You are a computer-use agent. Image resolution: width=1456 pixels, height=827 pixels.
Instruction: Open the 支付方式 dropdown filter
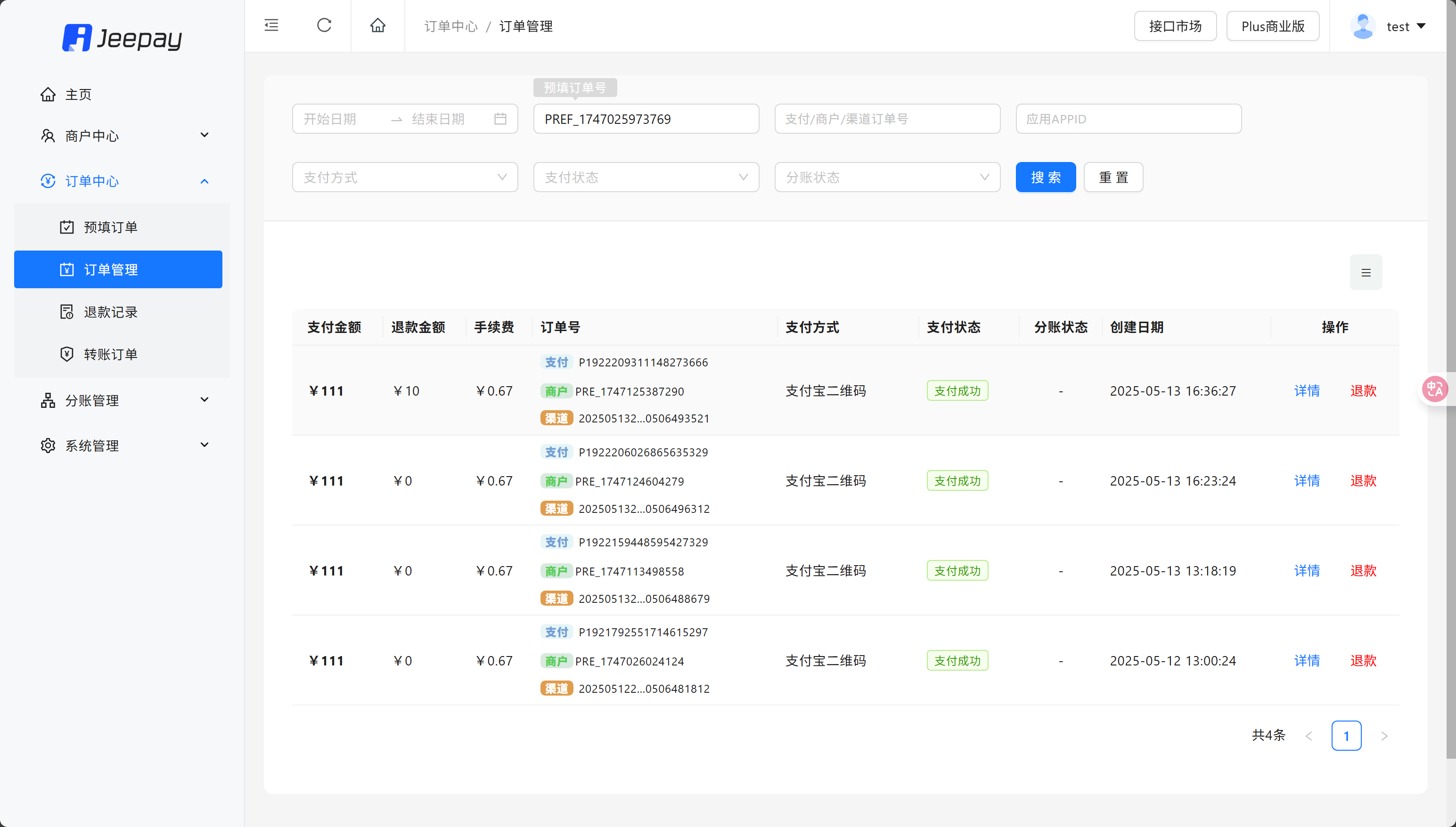405,177
